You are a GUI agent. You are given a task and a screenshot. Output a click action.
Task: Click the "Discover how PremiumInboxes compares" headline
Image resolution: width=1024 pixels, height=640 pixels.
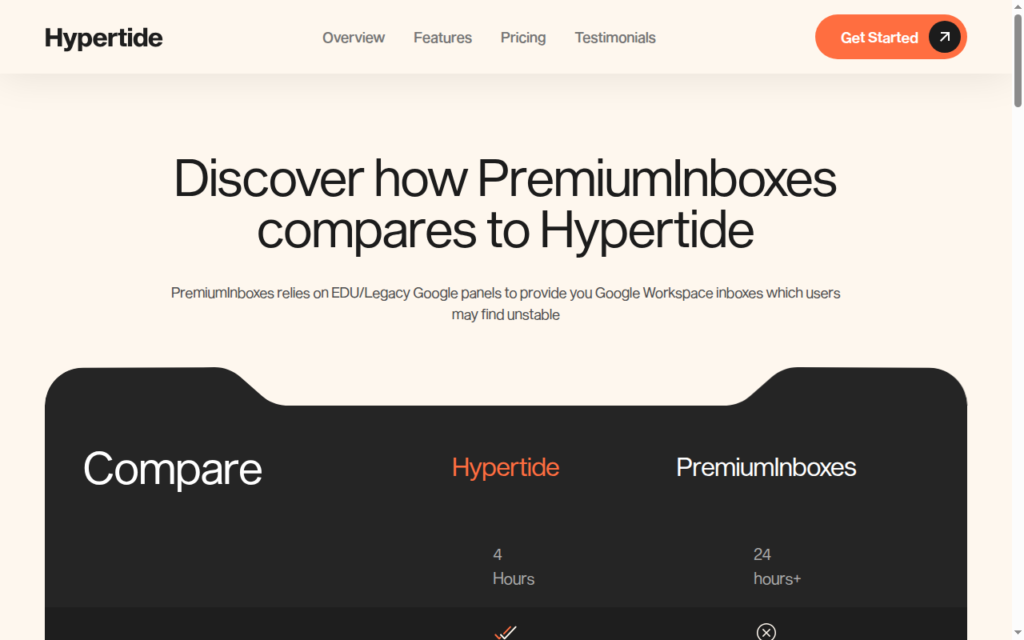coord(505,204)
